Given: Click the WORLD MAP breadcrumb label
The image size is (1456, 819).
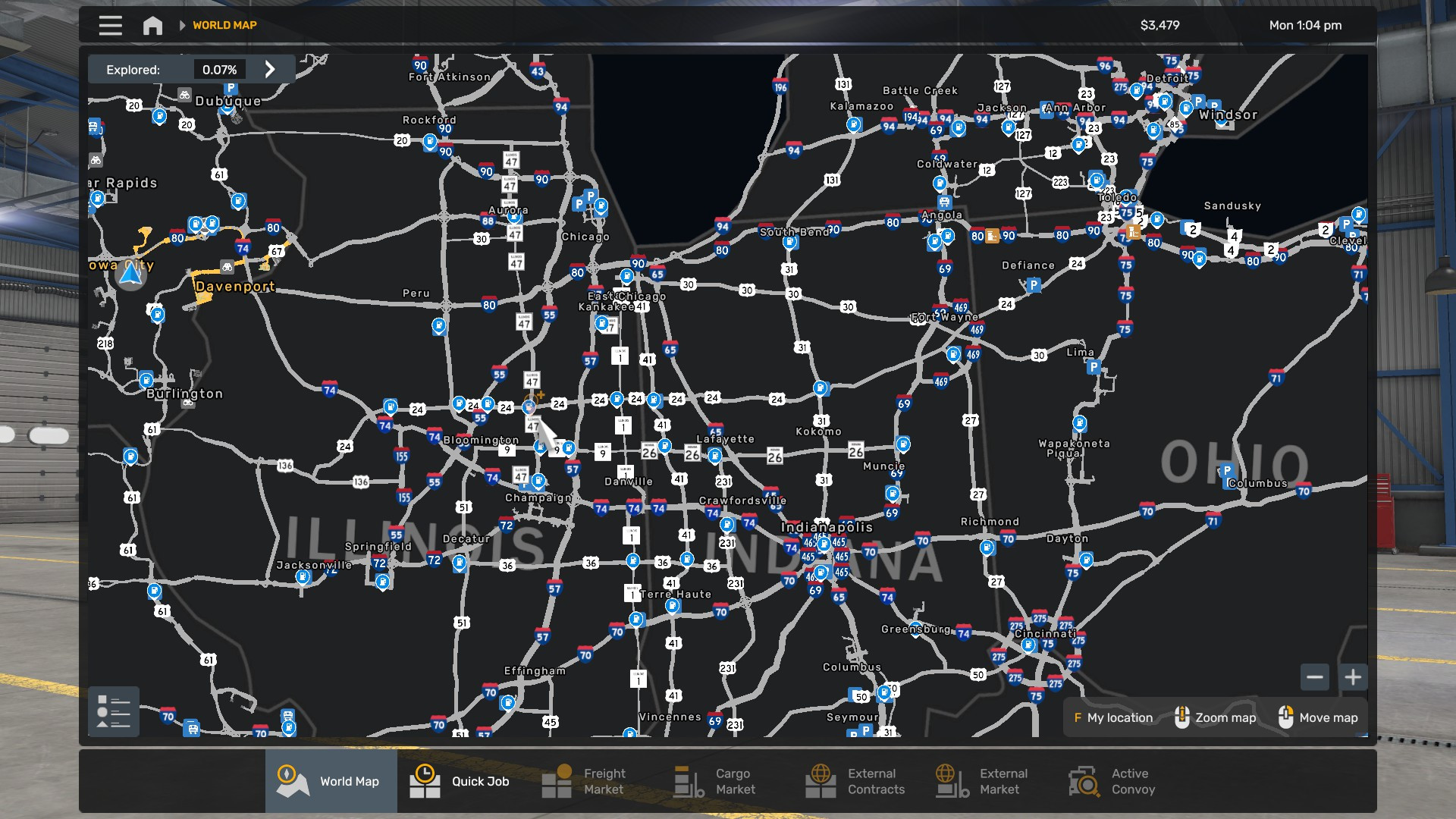Looking at the screenshot, I should [224, 25].
